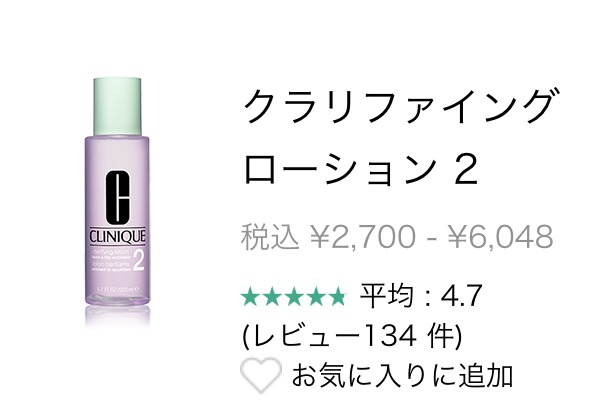Click the black C emblem on bottle
The height and width of the screenshot is (412, 614).
tap(117, 198)
